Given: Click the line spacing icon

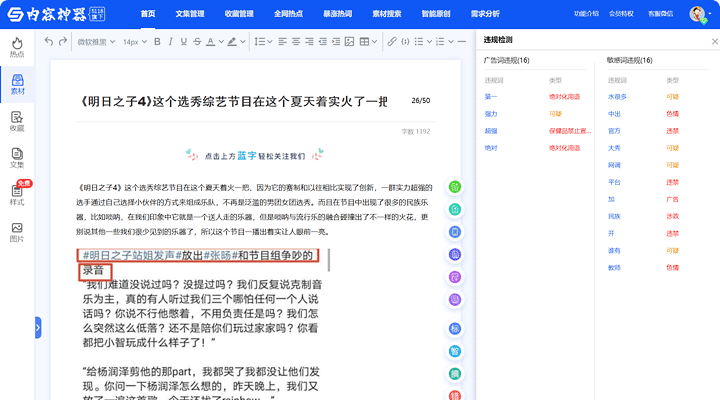Looking at the screenshot, I should click(259, 42).
